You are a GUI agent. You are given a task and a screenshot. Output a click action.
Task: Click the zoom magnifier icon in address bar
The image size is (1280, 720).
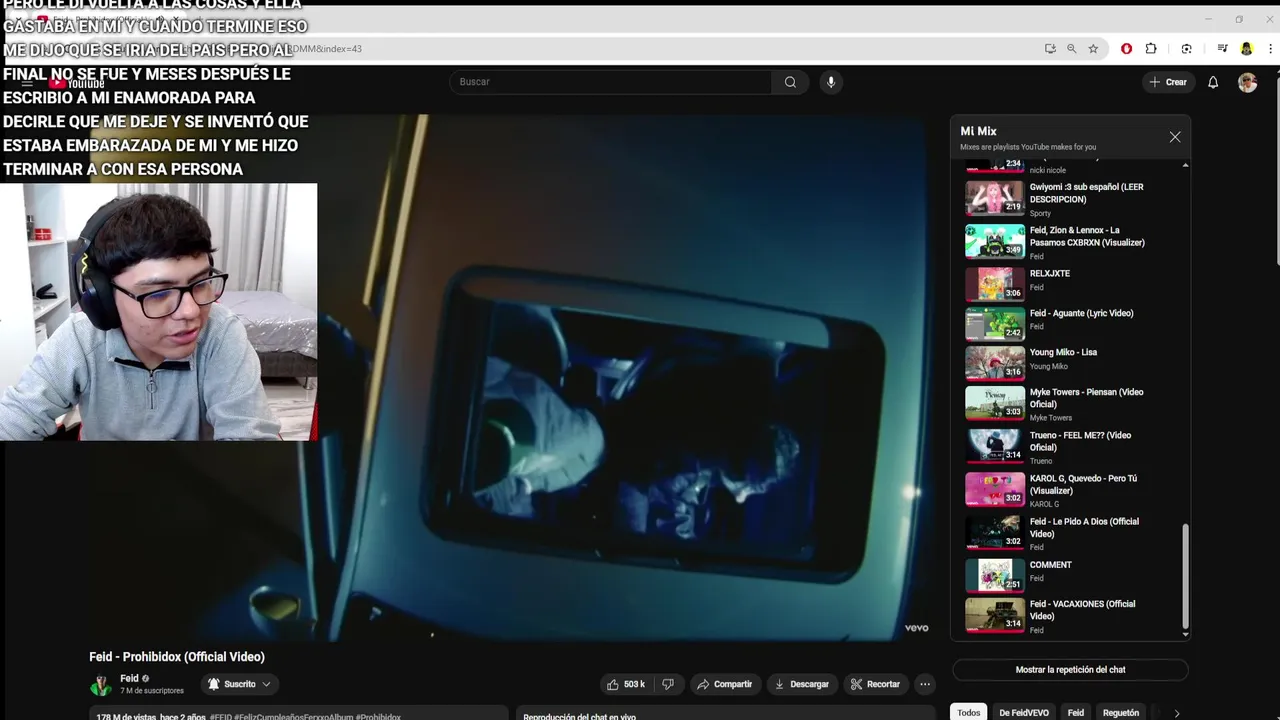click(x=1072, y=49)
